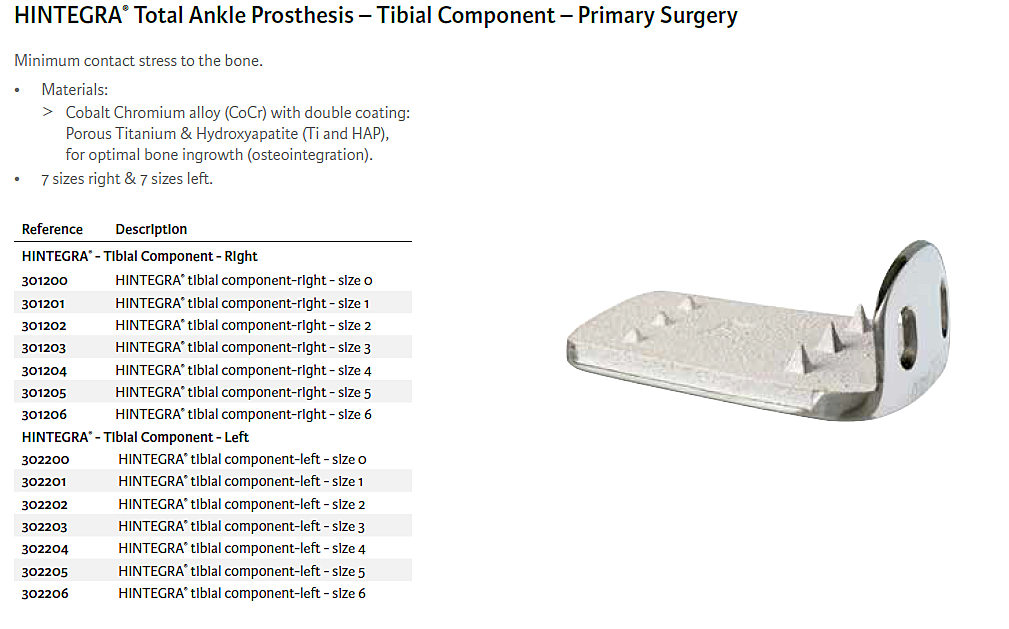
Task: Select reference number 302200
Action: (x=45, y=460)
